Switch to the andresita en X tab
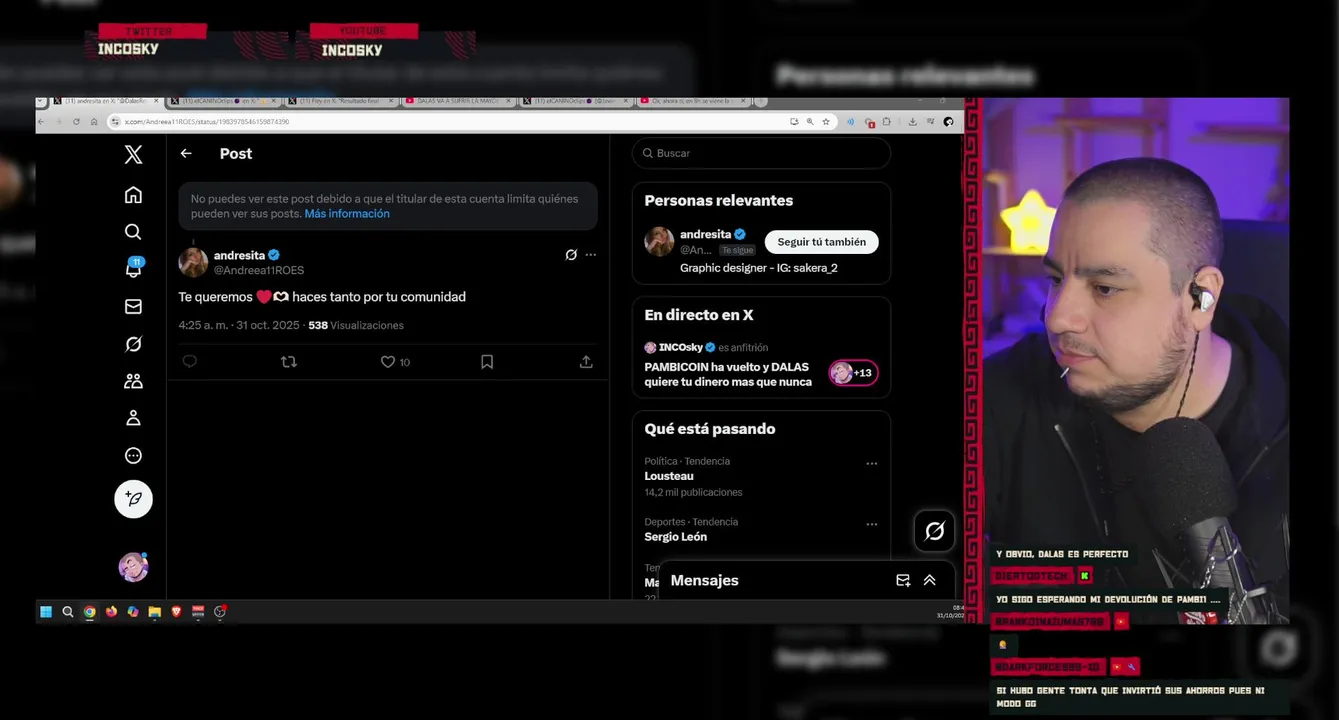This screenshot has width=1339, height=720. click(x=105, y=101)
